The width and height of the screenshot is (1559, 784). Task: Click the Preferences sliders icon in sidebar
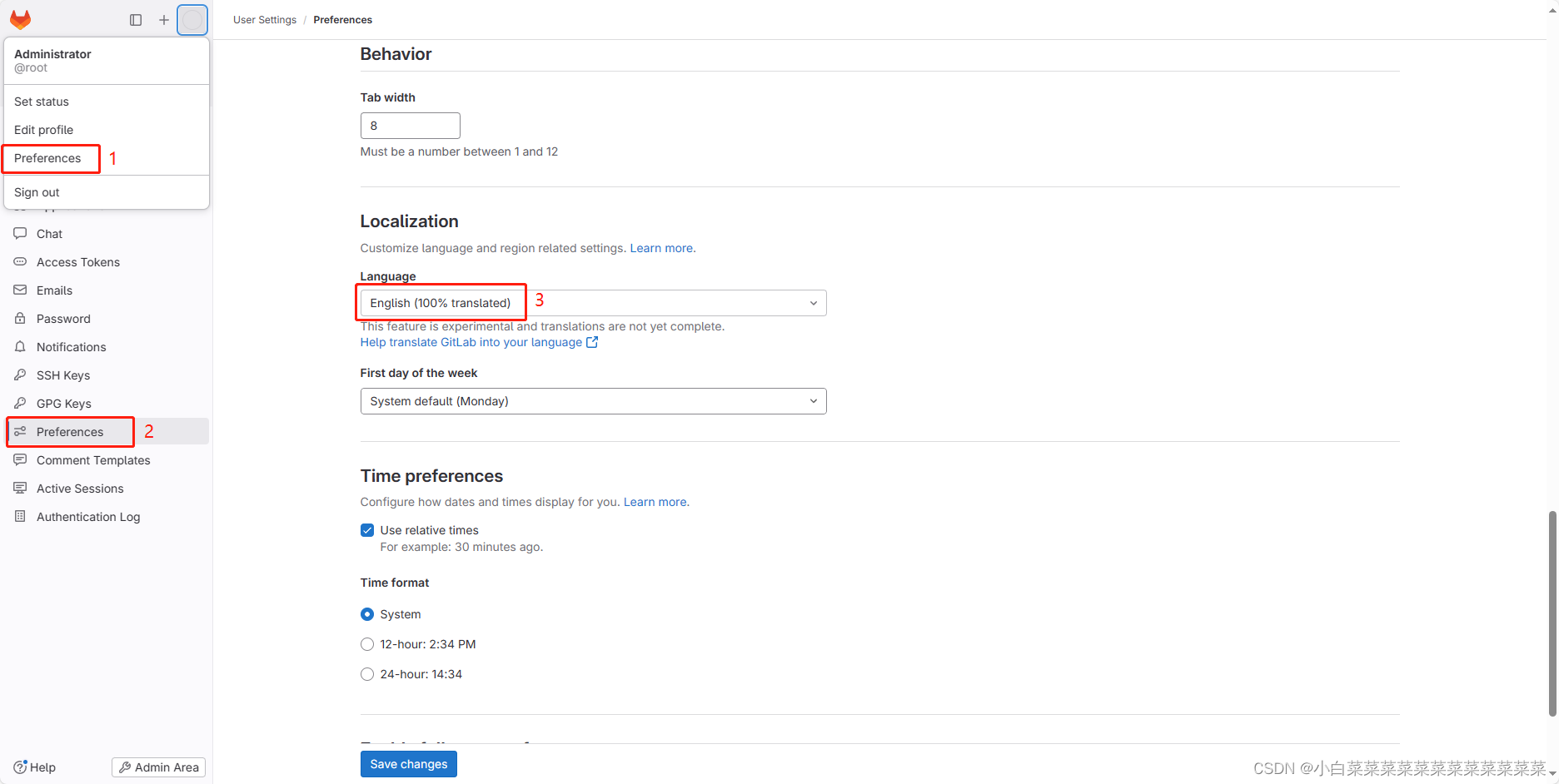pyautogui.click(x=20, y=432)
